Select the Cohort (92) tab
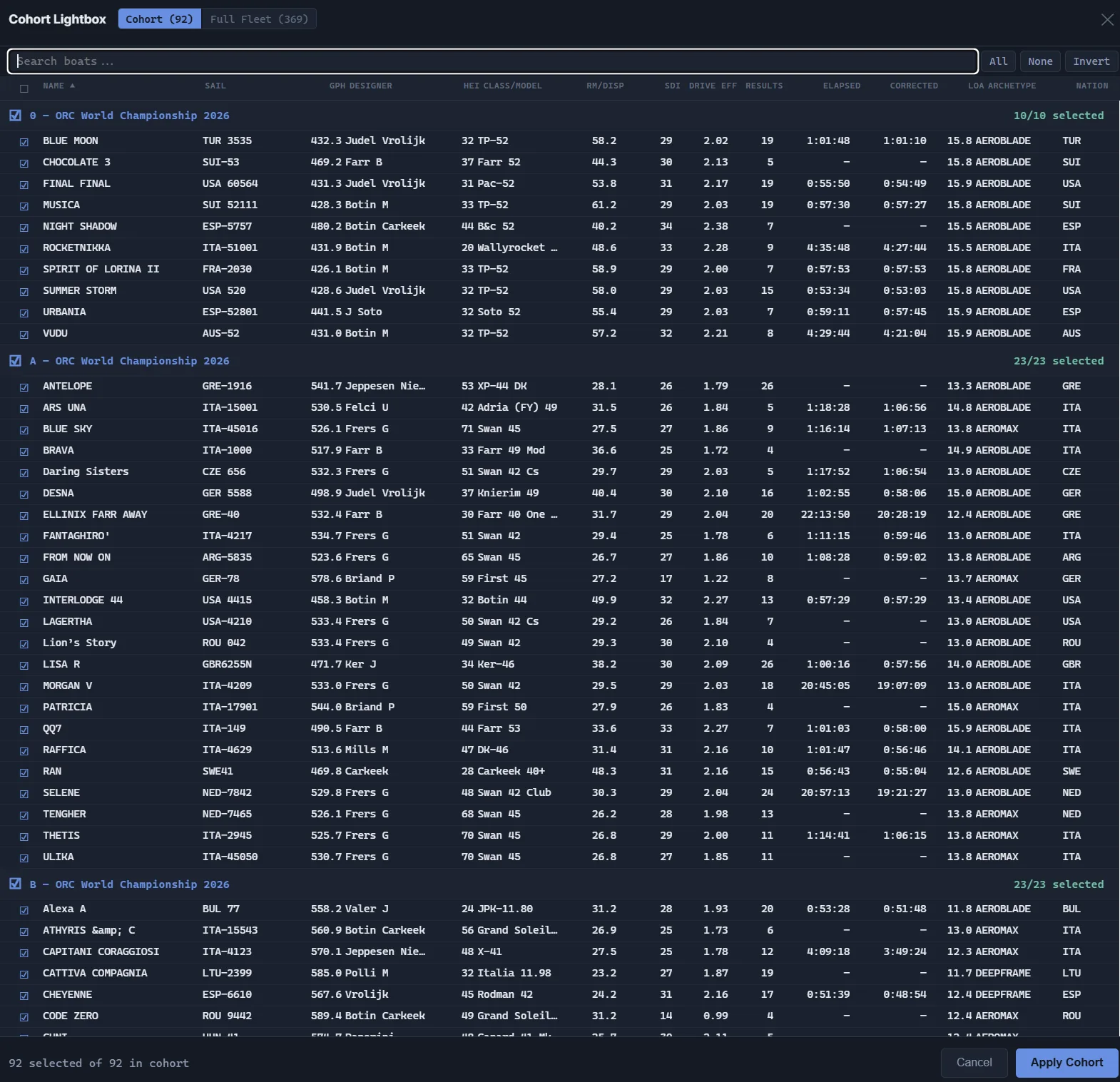This screenshot has height=1082, width=1120. point(160,19)
